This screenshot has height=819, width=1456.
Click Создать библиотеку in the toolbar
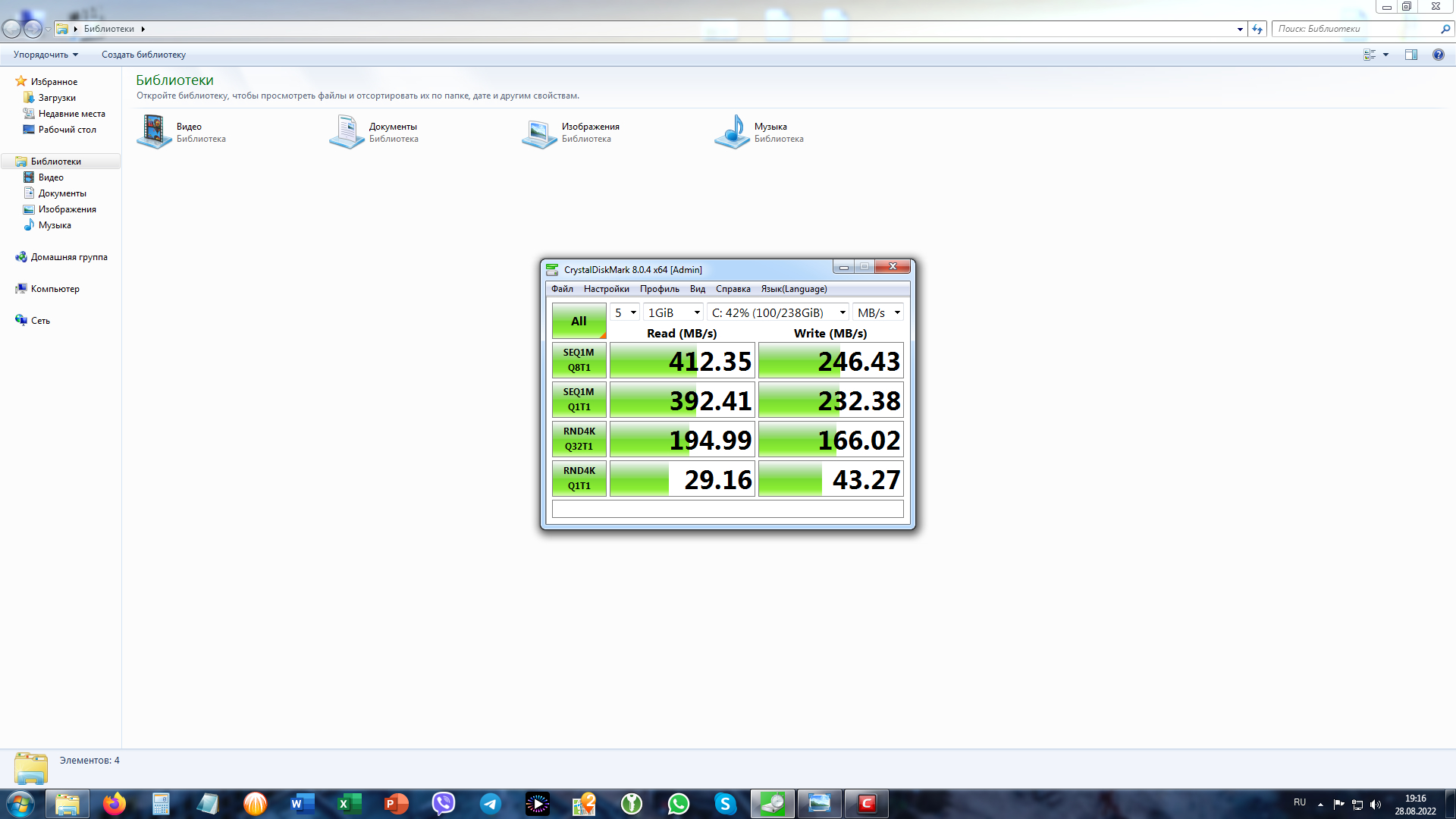(x=143, y=55)
